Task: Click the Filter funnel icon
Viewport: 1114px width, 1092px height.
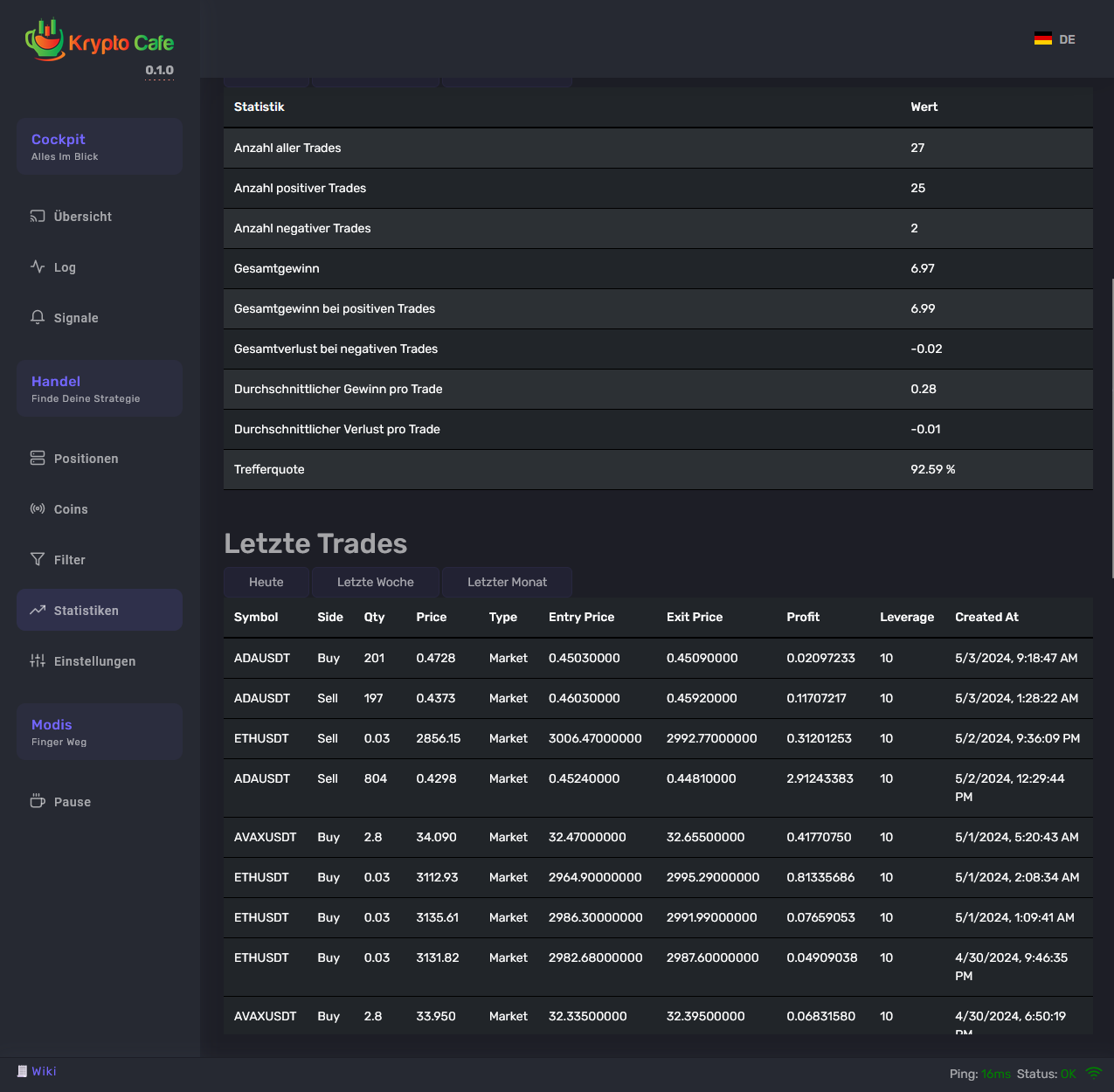Action: [x=38, y=560]
